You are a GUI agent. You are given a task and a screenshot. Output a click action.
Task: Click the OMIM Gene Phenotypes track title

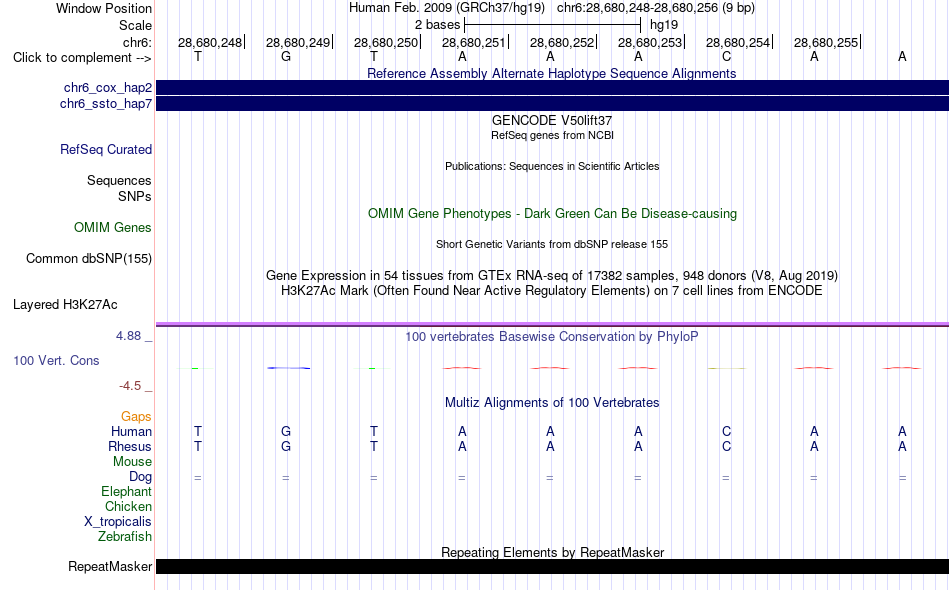tap(552, 214)
